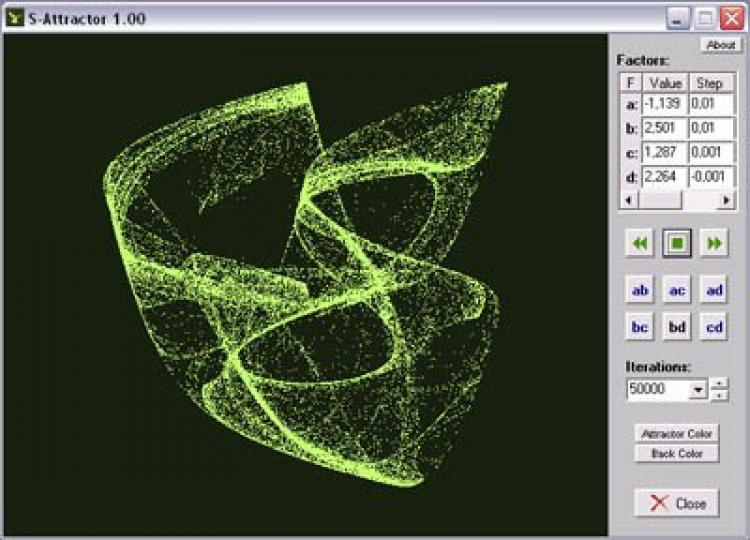Click row label b: in factors table
The image size is (750, 540).
[x=631, y=129]
